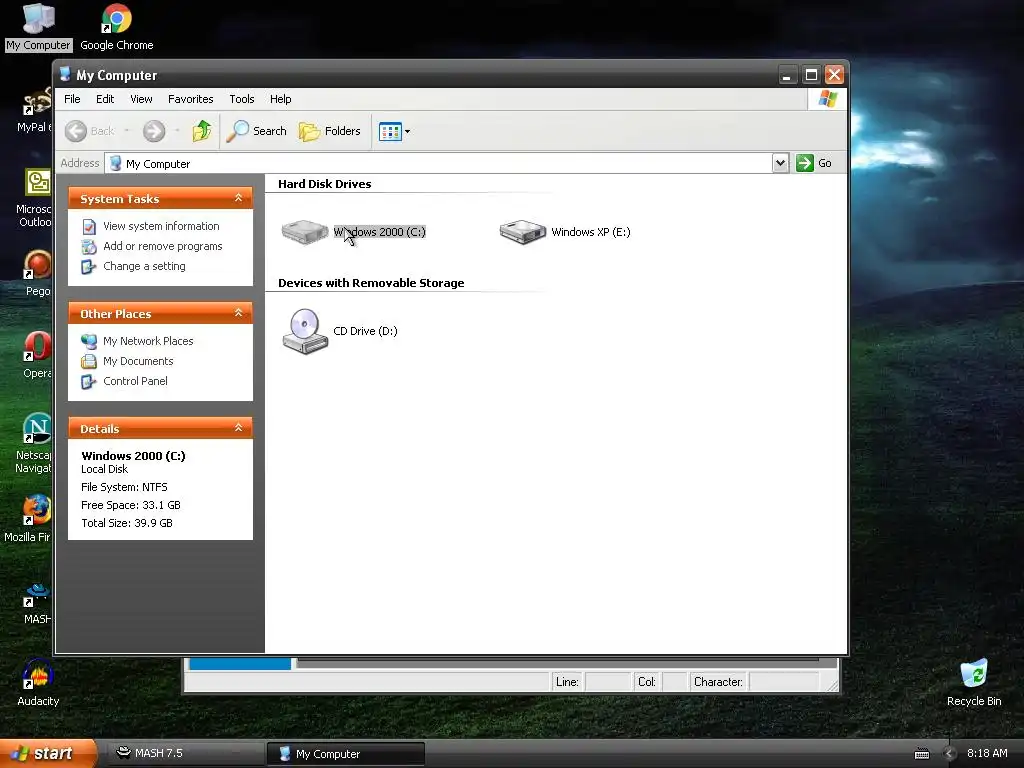The image size is (1024, 768).
Task: Click 'Total Size: 39.9 GB' detail text
Action: pyautogui.click(x=127, y=523)
